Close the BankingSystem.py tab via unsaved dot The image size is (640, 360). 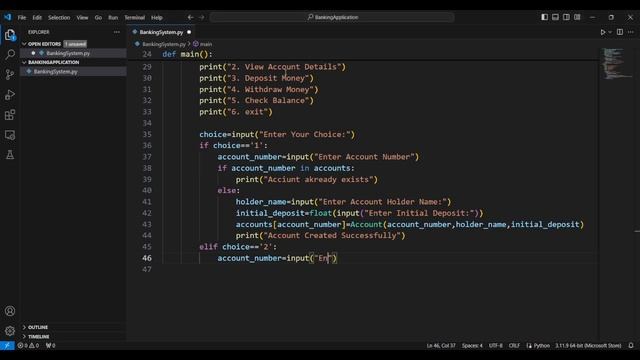click(x=189, y=32)
